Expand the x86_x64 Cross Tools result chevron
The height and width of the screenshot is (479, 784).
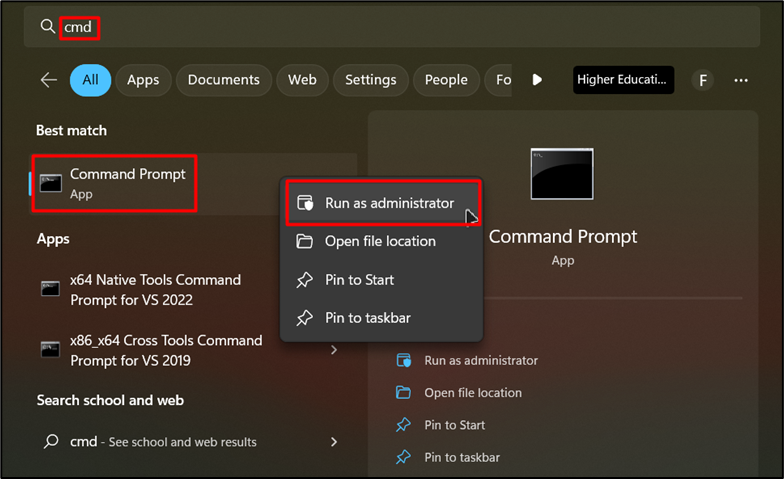pyautogui.click(x=334, y=350)
